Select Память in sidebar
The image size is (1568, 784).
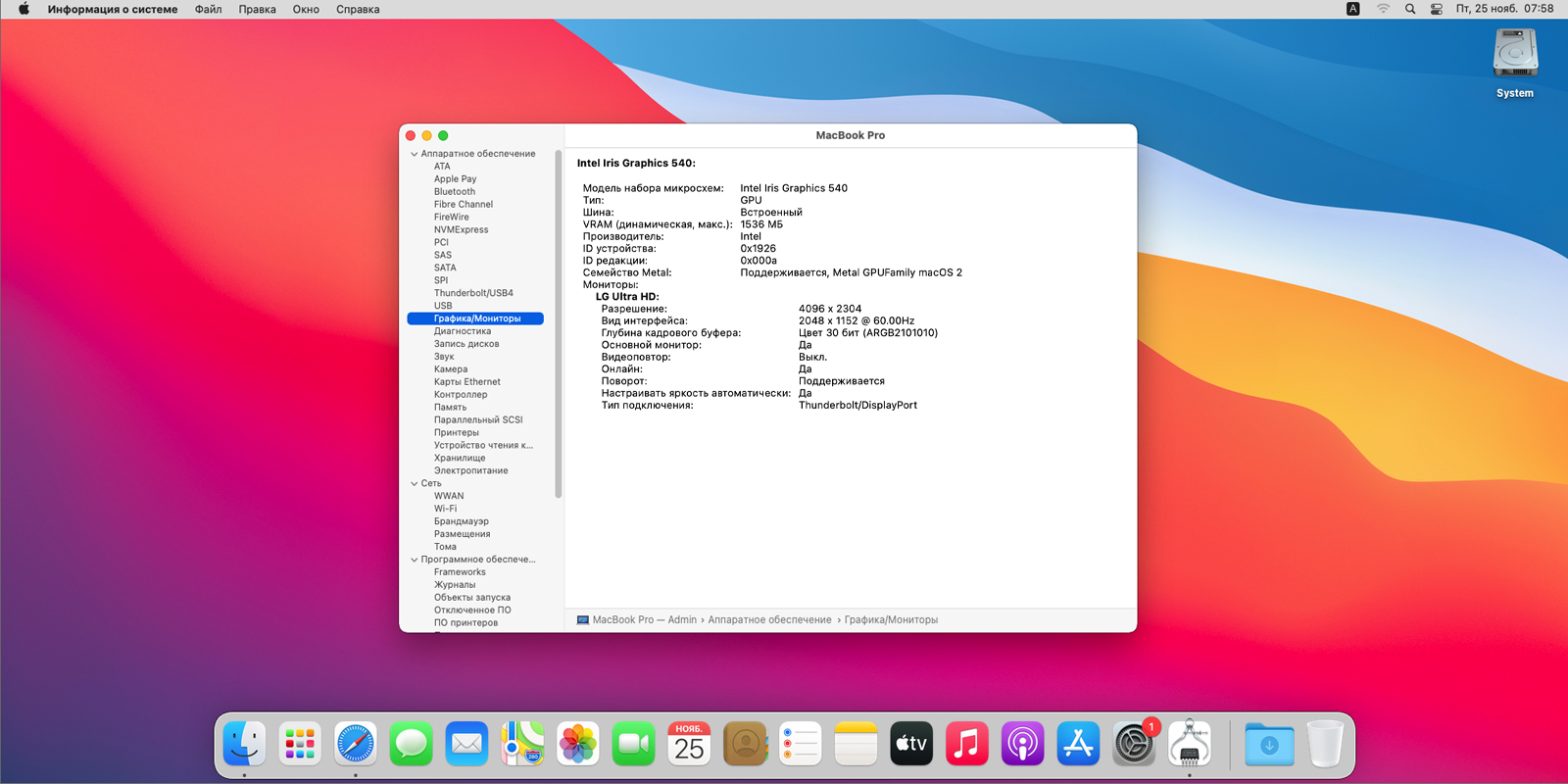coord(450,408)
